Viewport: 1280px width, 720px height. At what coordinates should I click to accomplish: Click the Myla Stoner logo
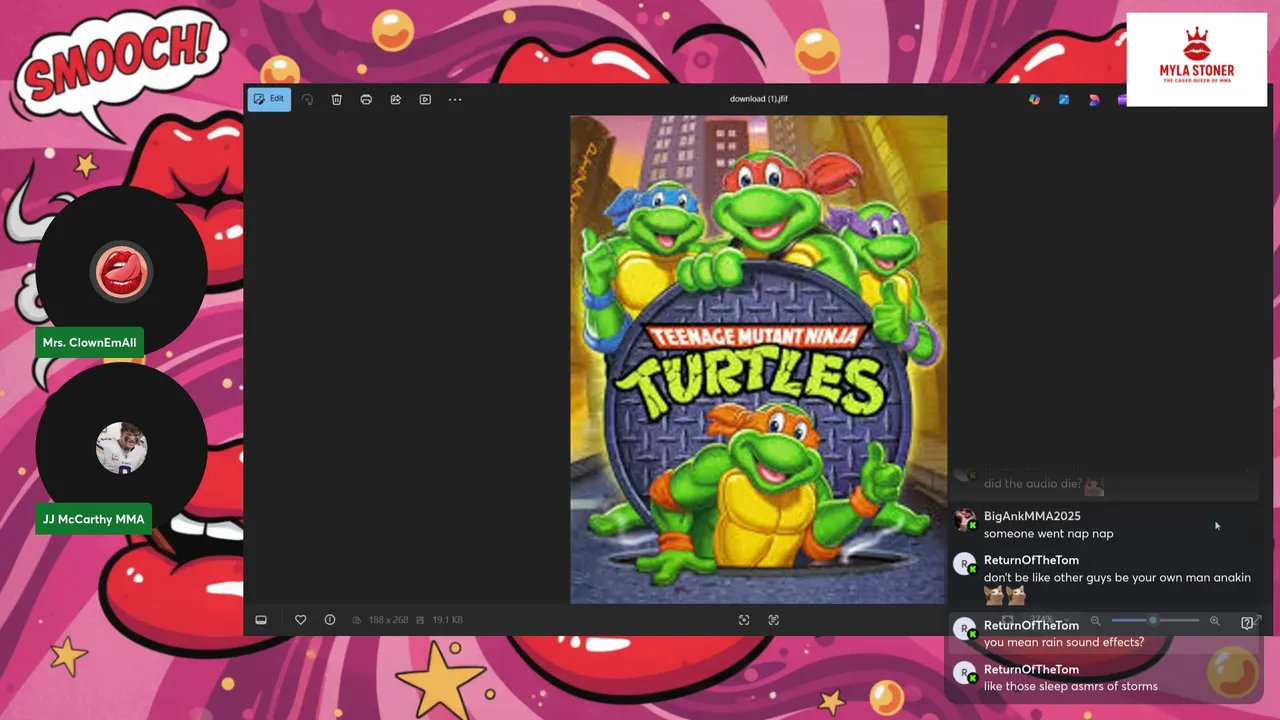(x=1196, y=59)
